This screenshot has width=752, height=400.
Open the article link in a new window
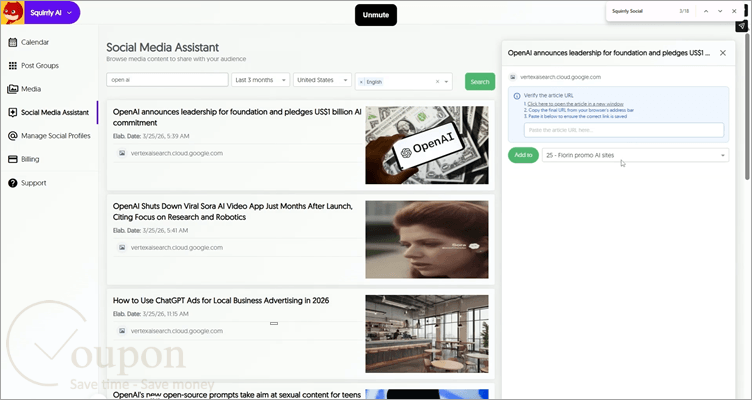[x=576, y=104]
